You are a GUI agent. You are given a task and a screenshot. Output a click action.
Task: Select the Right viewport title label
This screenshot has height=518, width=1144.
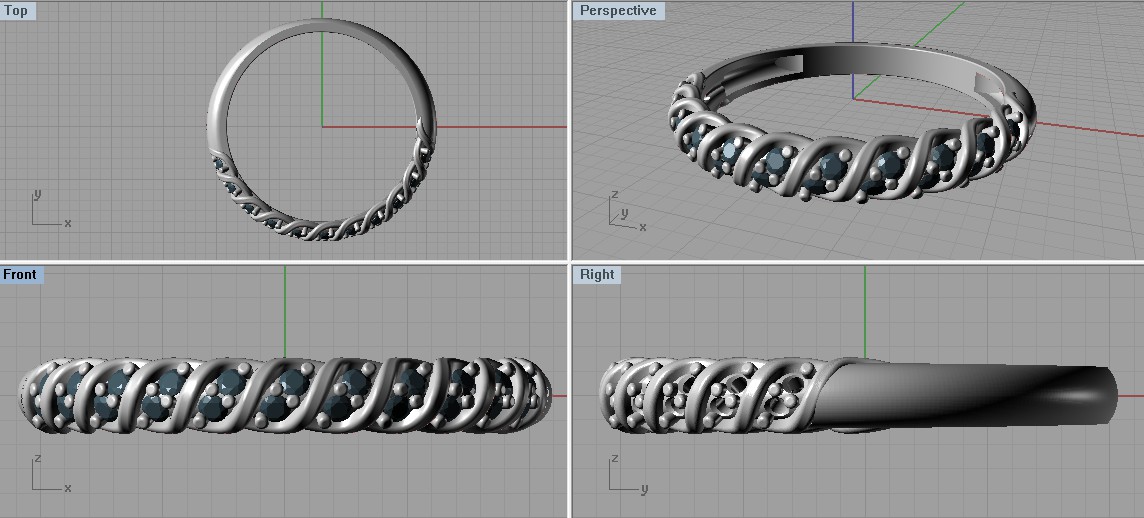pyautogui.click(x=597, y=274)
